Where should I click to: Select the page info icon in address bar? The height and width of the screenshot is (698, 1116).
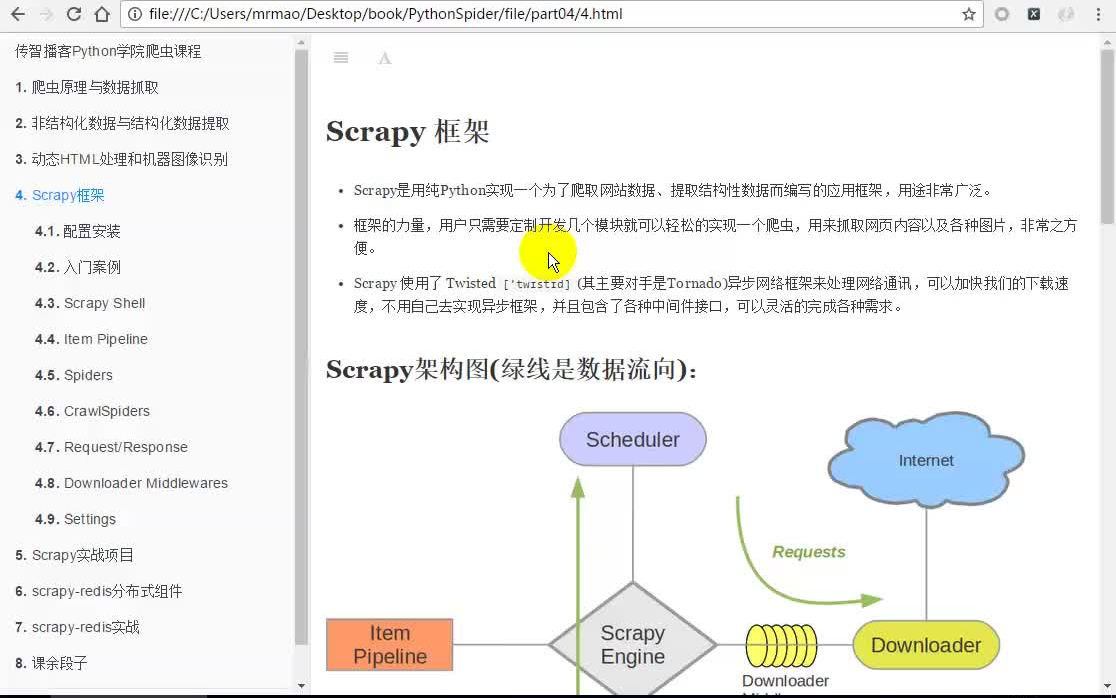134,15
